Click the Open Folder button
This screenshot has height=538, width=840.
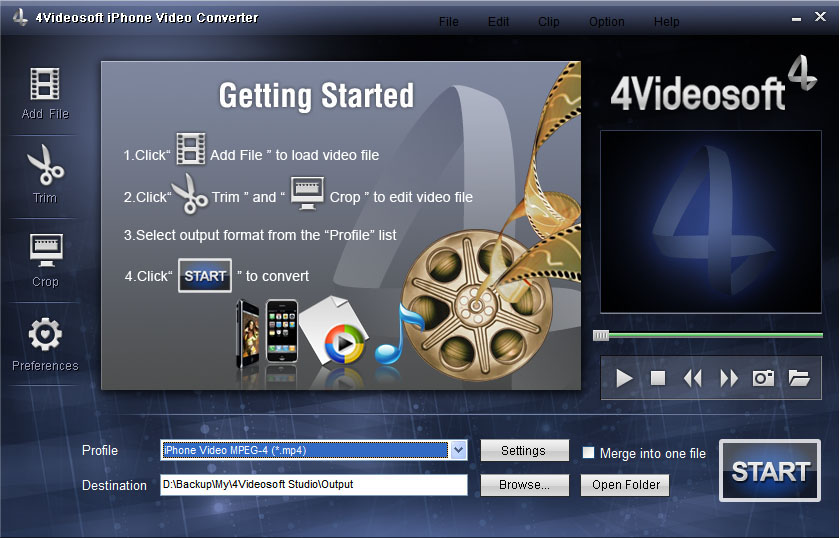click(x=625, y=485)
